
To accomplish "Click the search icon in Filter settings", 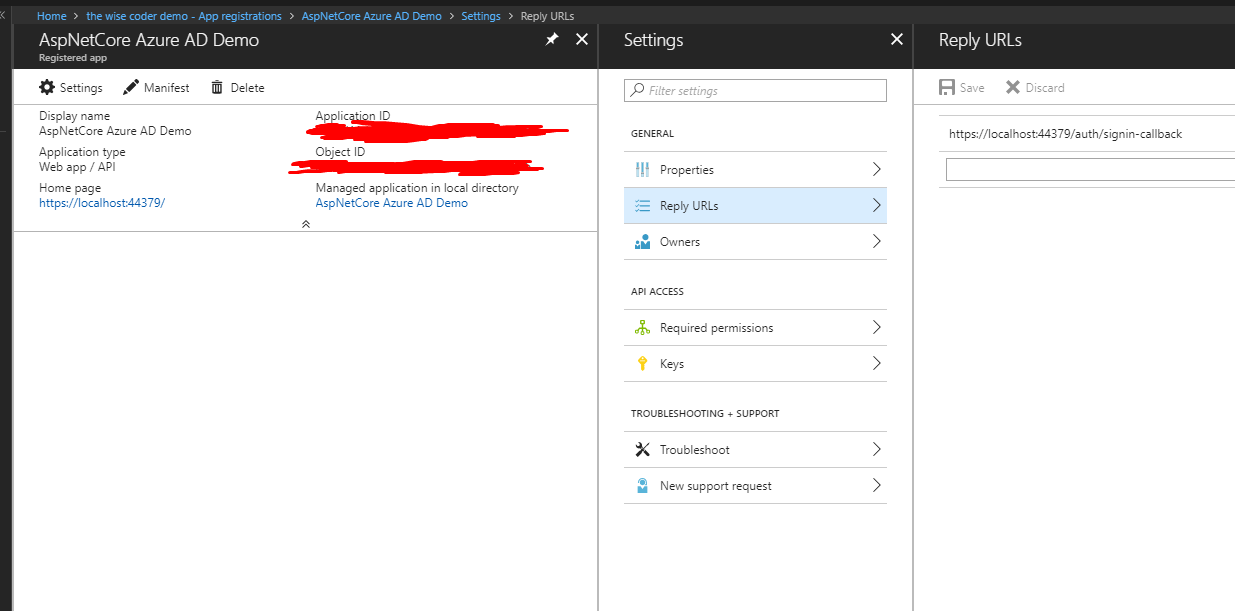I will [637, 91].
